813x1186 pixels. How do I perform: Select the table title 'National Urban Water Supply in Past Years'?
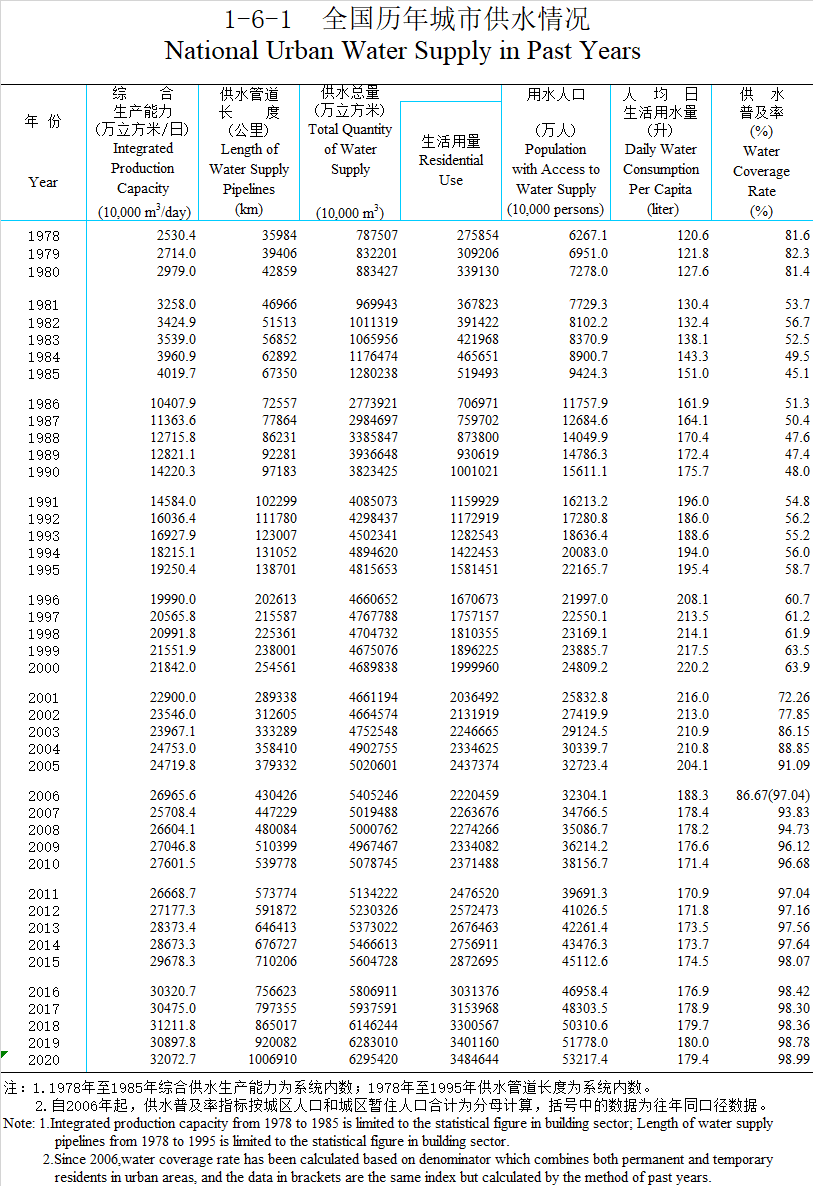(402, 51)
